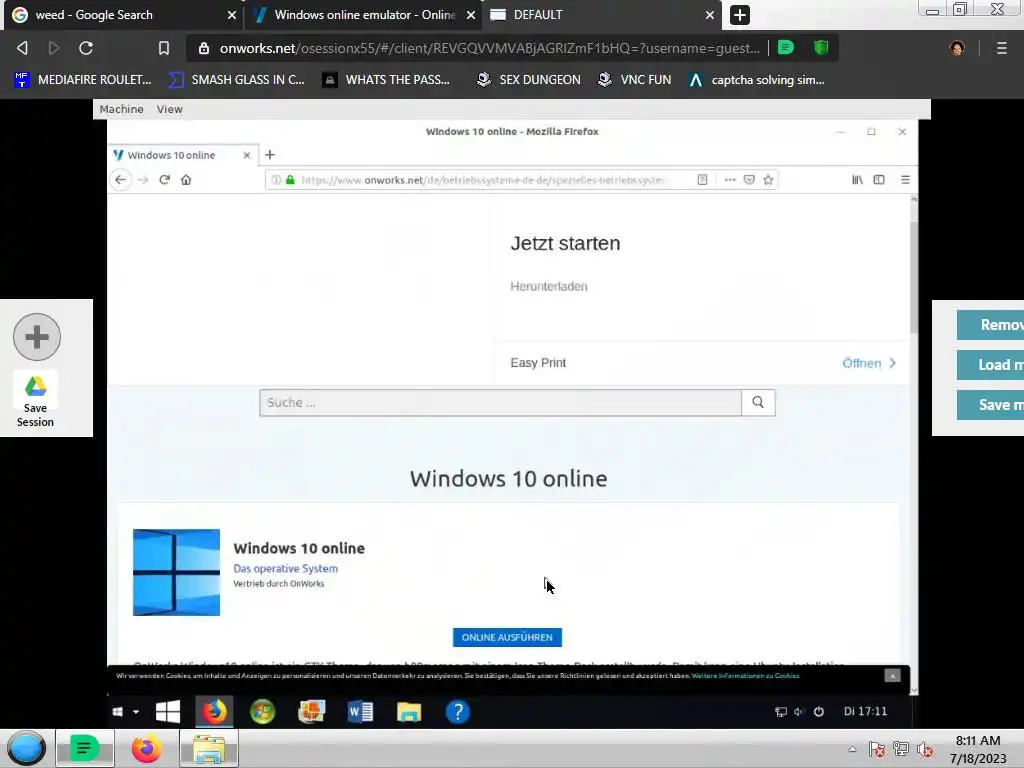Open emulated Firefox hamburger menu
This screenshot has height=768, width=1024.
tap(905, 180)
